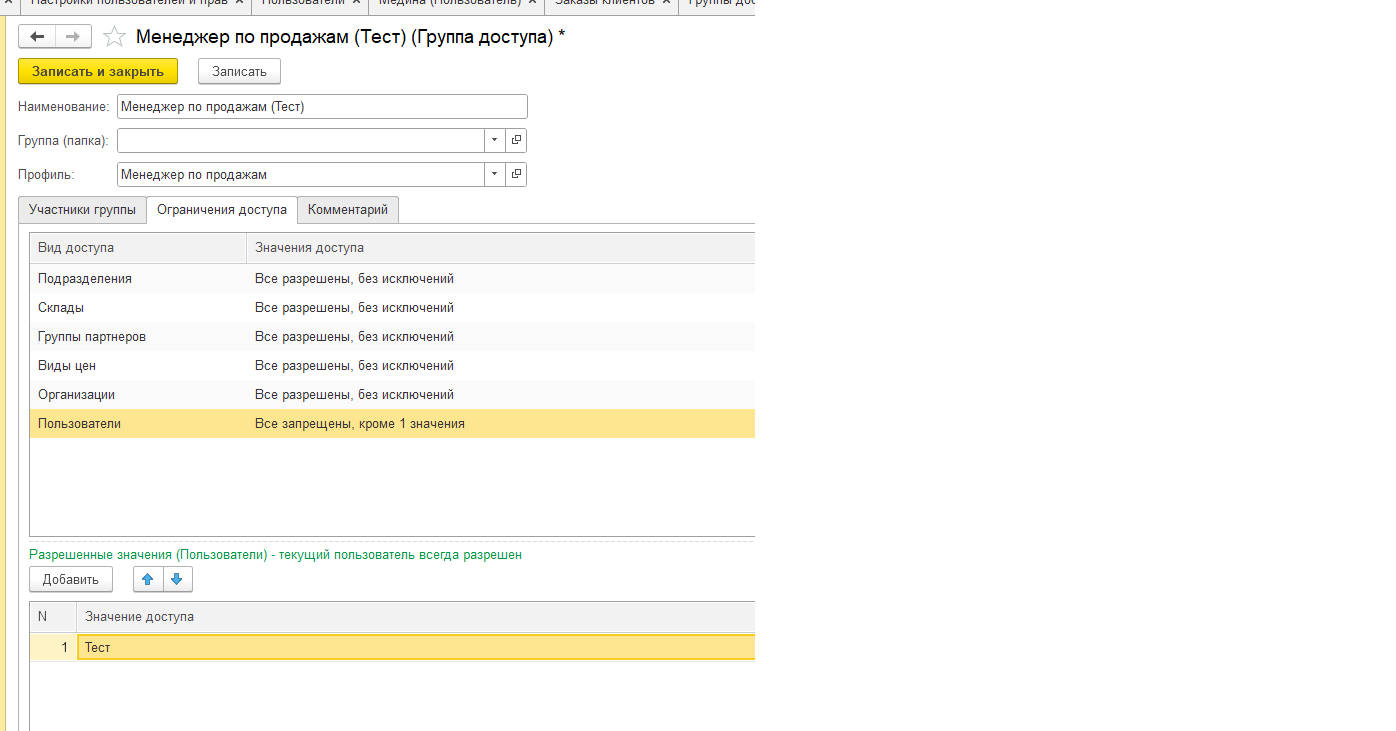Move the access value up with arrow

tap(148, 580)
